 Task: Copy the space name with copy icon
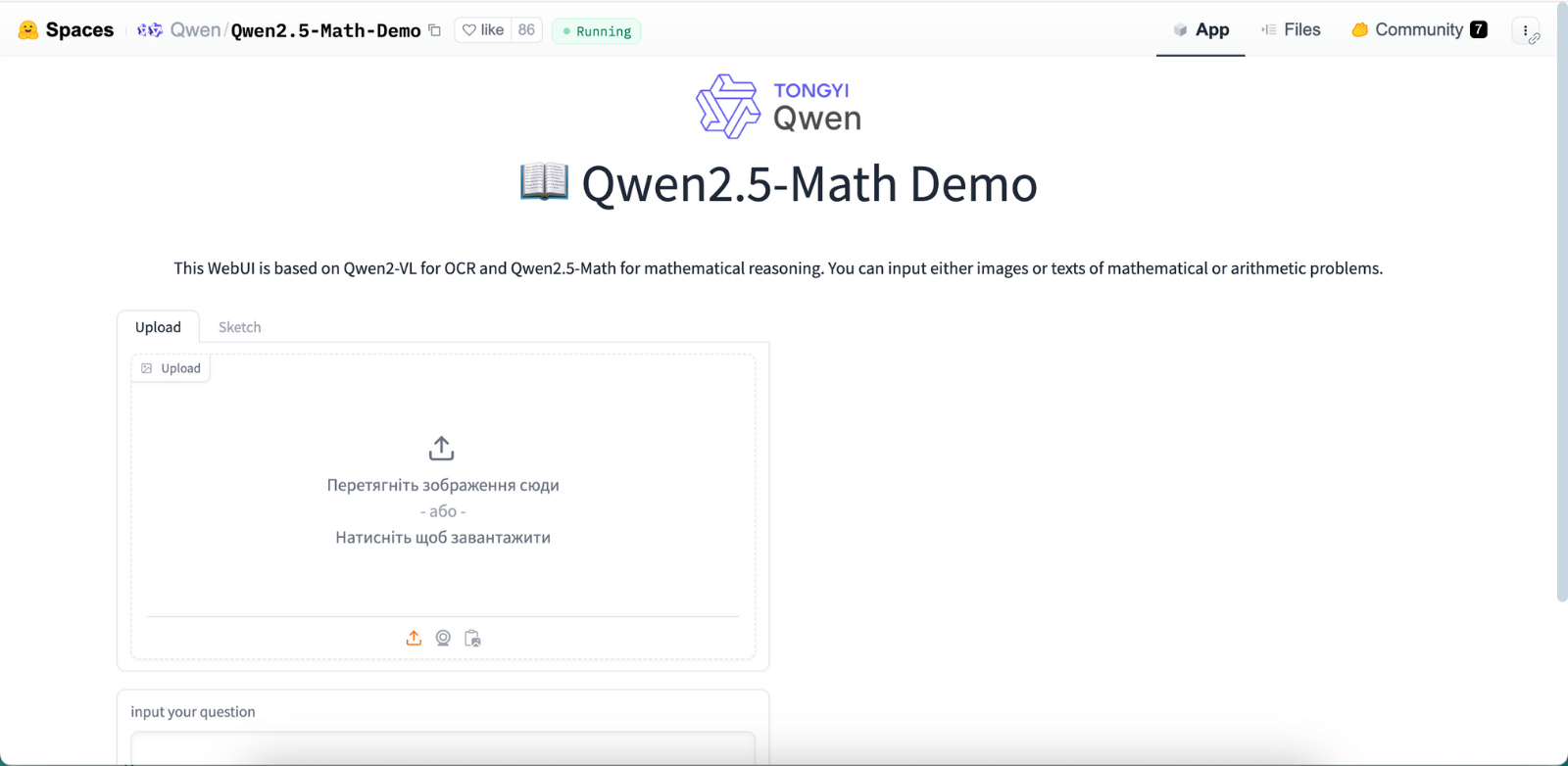(x=435, y=30)
